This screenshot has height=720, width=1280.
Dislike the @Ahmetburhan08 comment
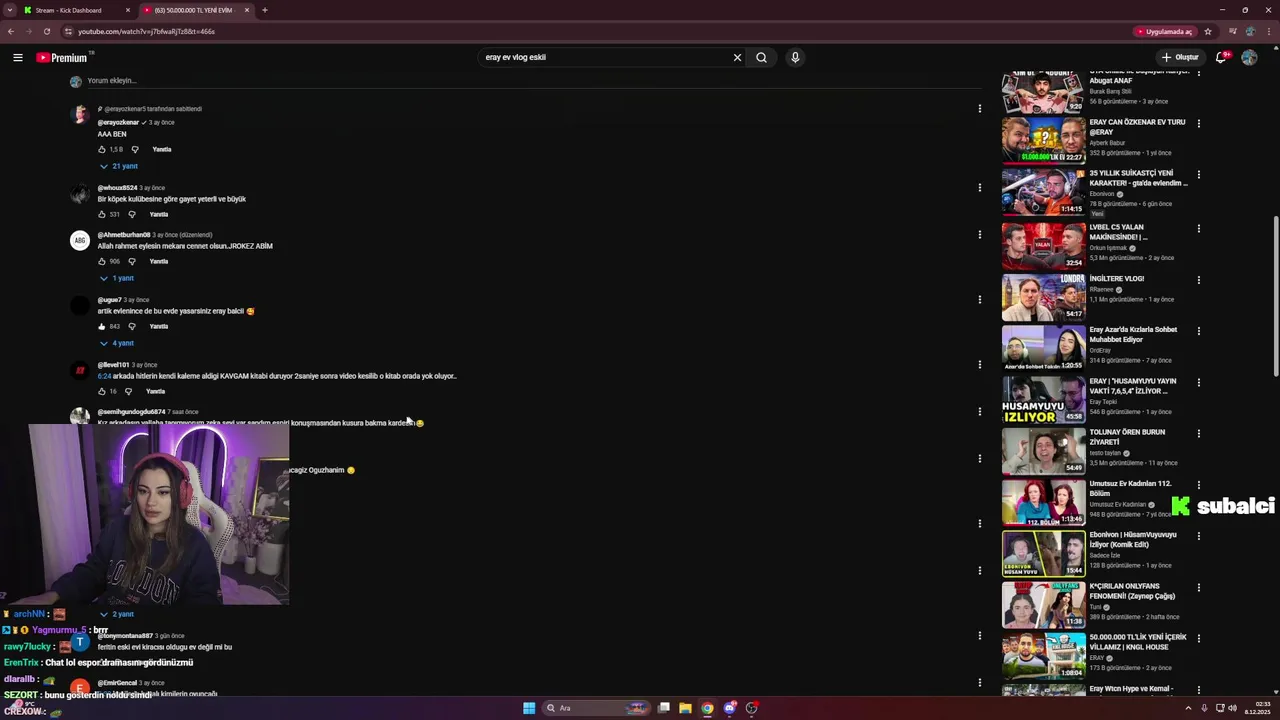click(x=132, y=261)
